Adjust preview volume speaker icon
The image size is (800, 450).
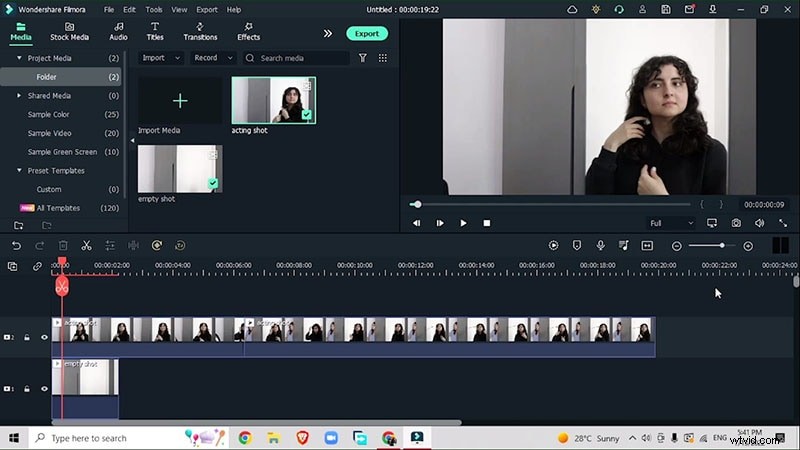(x=759, y=223)
